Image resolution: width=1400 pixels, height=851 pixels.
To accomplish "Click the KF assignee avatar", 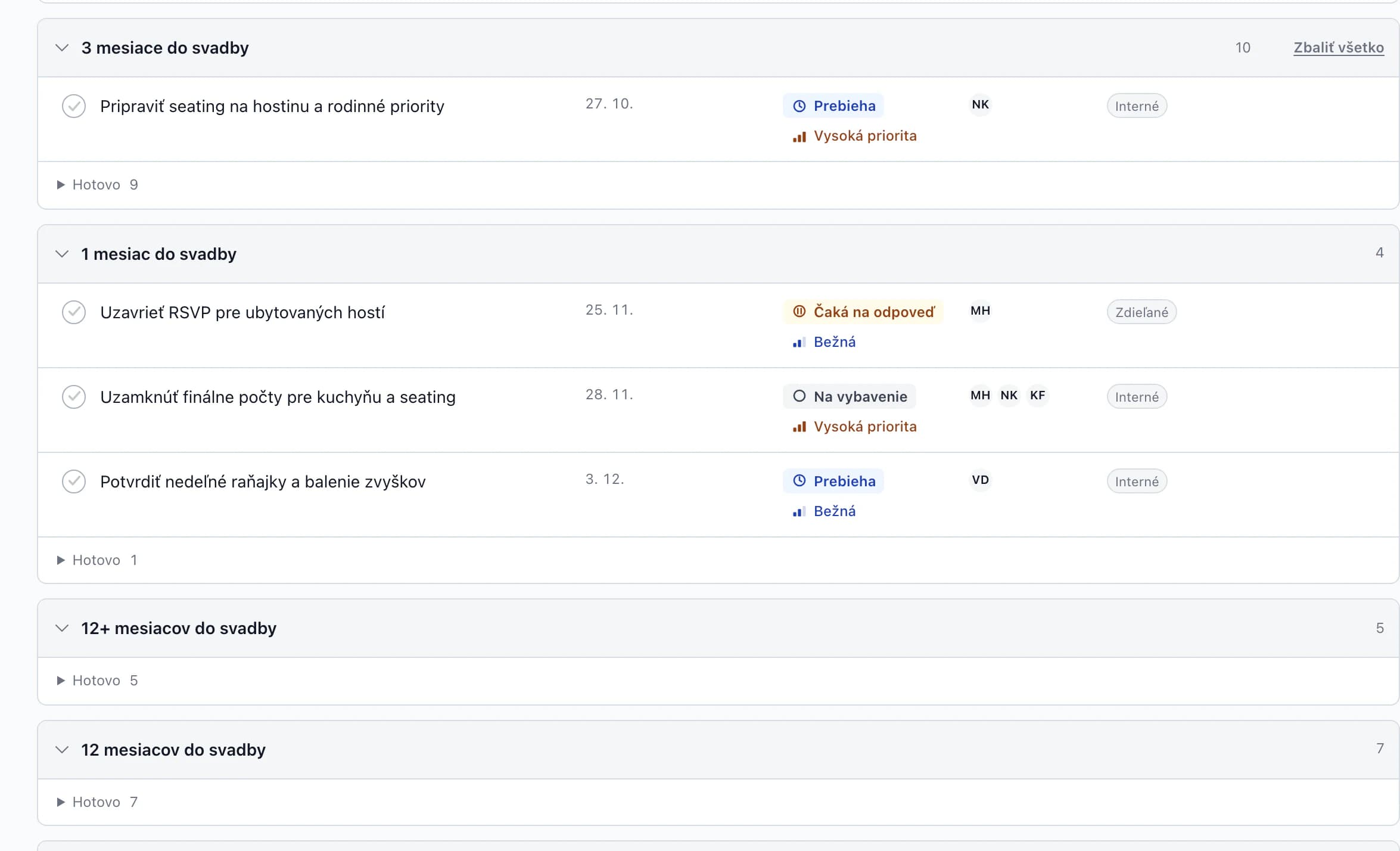I will pyautogui.click(x=1037, y=396).
